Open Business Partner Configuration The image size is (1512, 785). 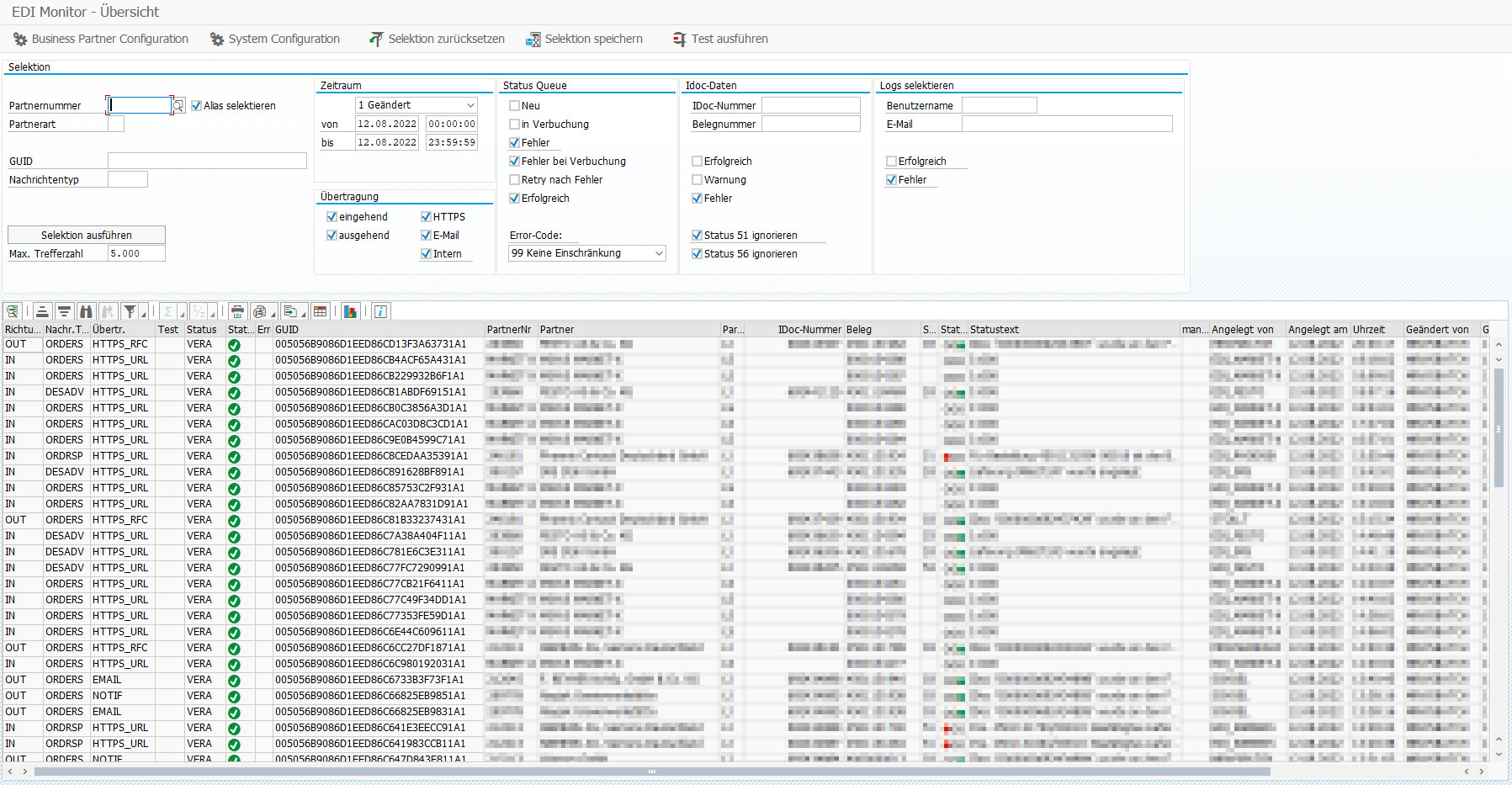101,39
